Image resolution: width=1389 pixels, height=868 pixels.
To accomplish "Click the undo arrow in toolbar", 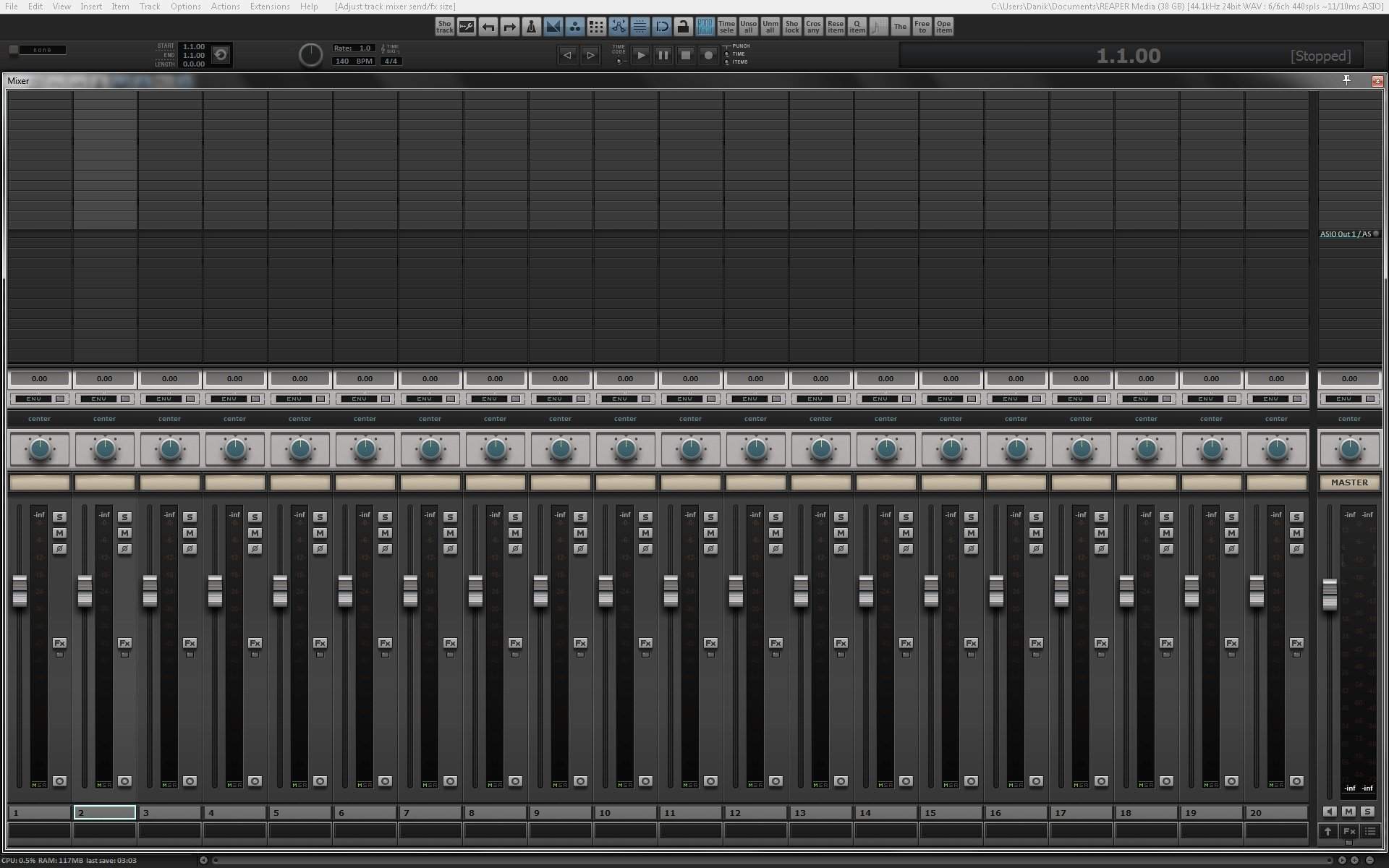I will tap(488, 27).
